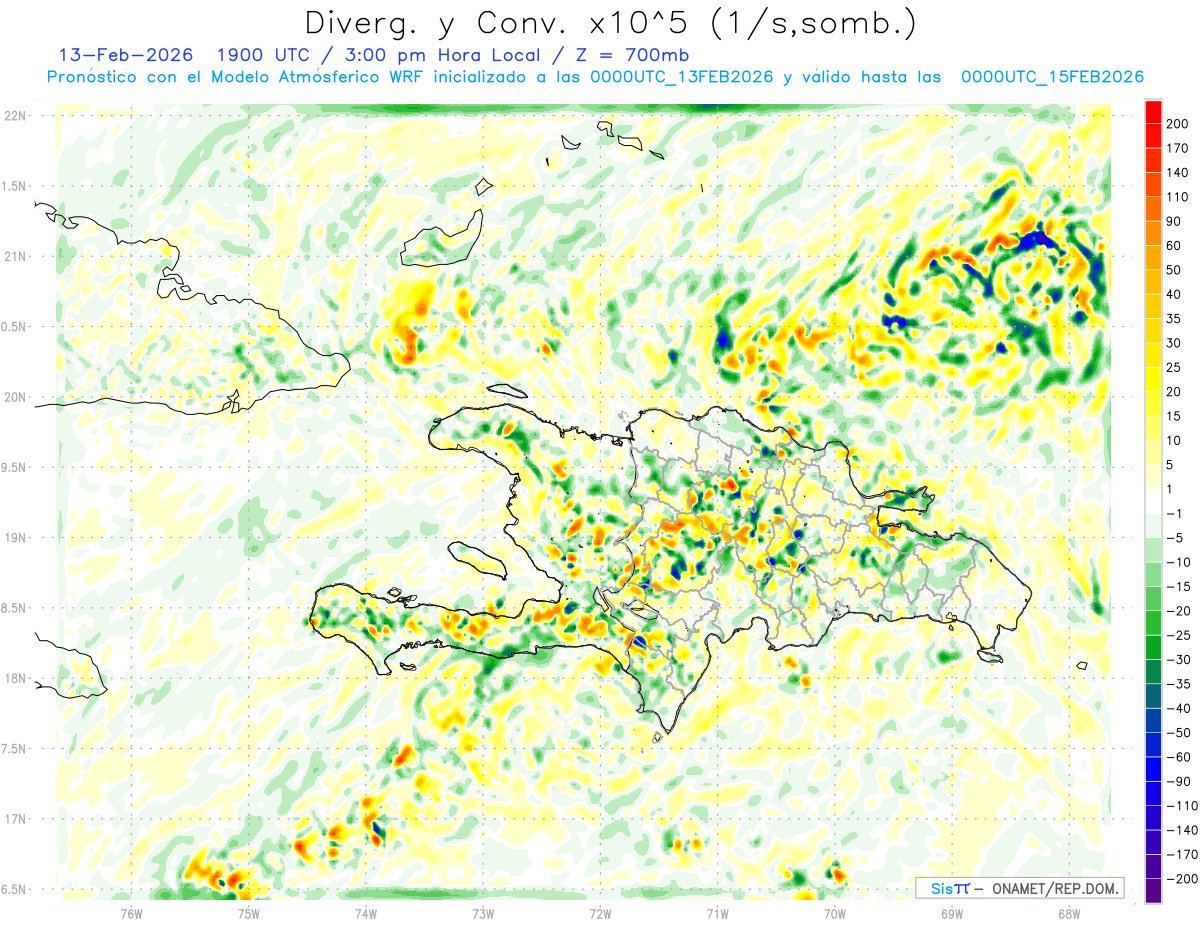Click 'Pronóstico con el Modelo Atmósferico WRF' text

click(237, 77)
